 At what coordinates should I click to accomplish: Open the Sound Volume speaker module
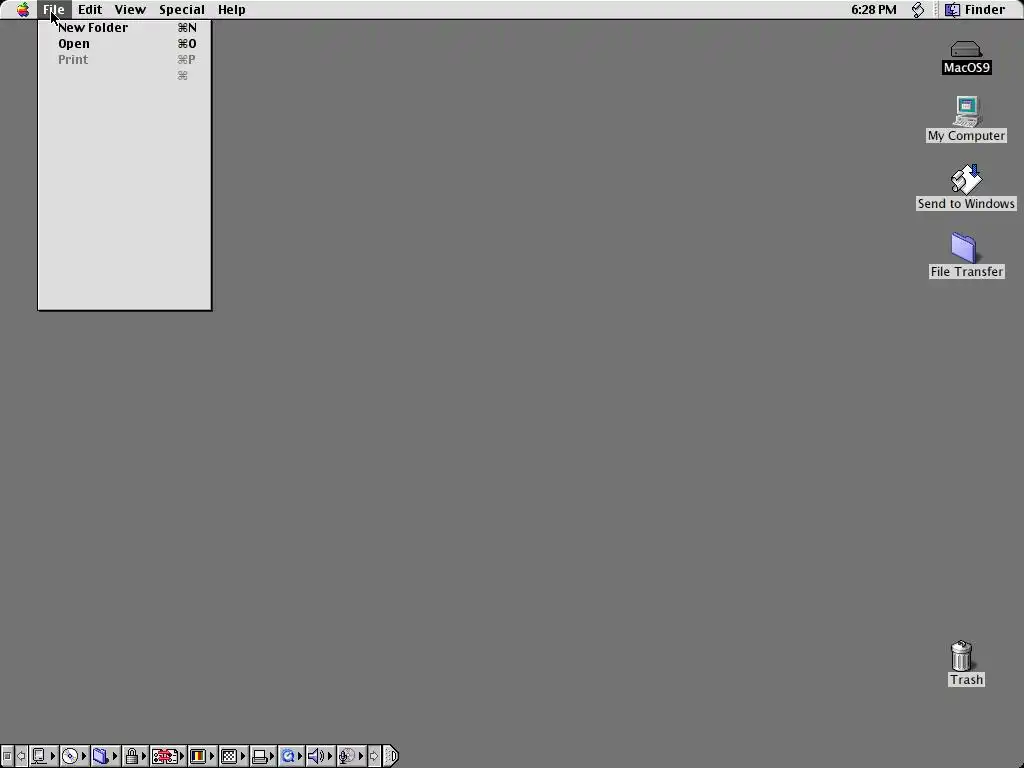click(x=321, y=756)
